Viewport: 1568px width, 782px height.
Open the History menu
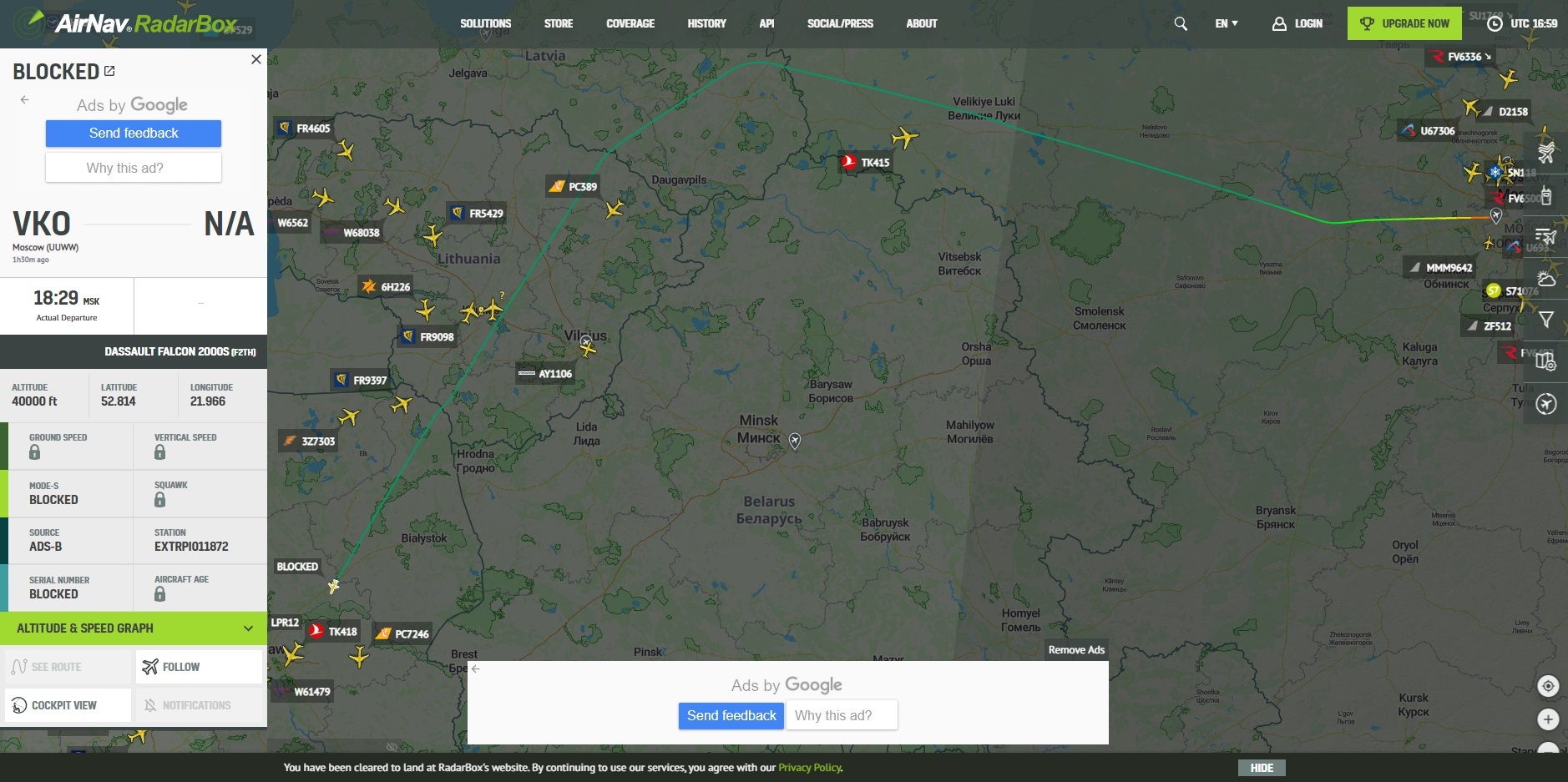click(x=707, y=23)
